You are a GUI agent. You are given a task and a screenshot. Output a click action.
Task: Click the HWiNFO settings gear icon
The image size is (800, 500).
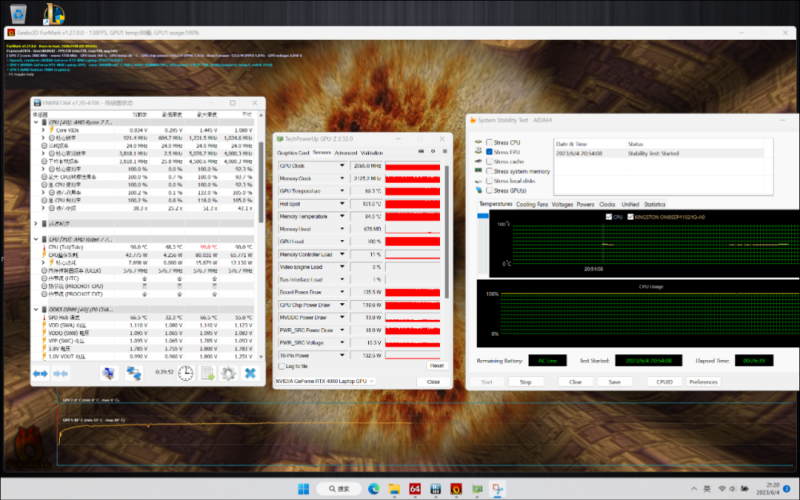click(x=228, y=373)
